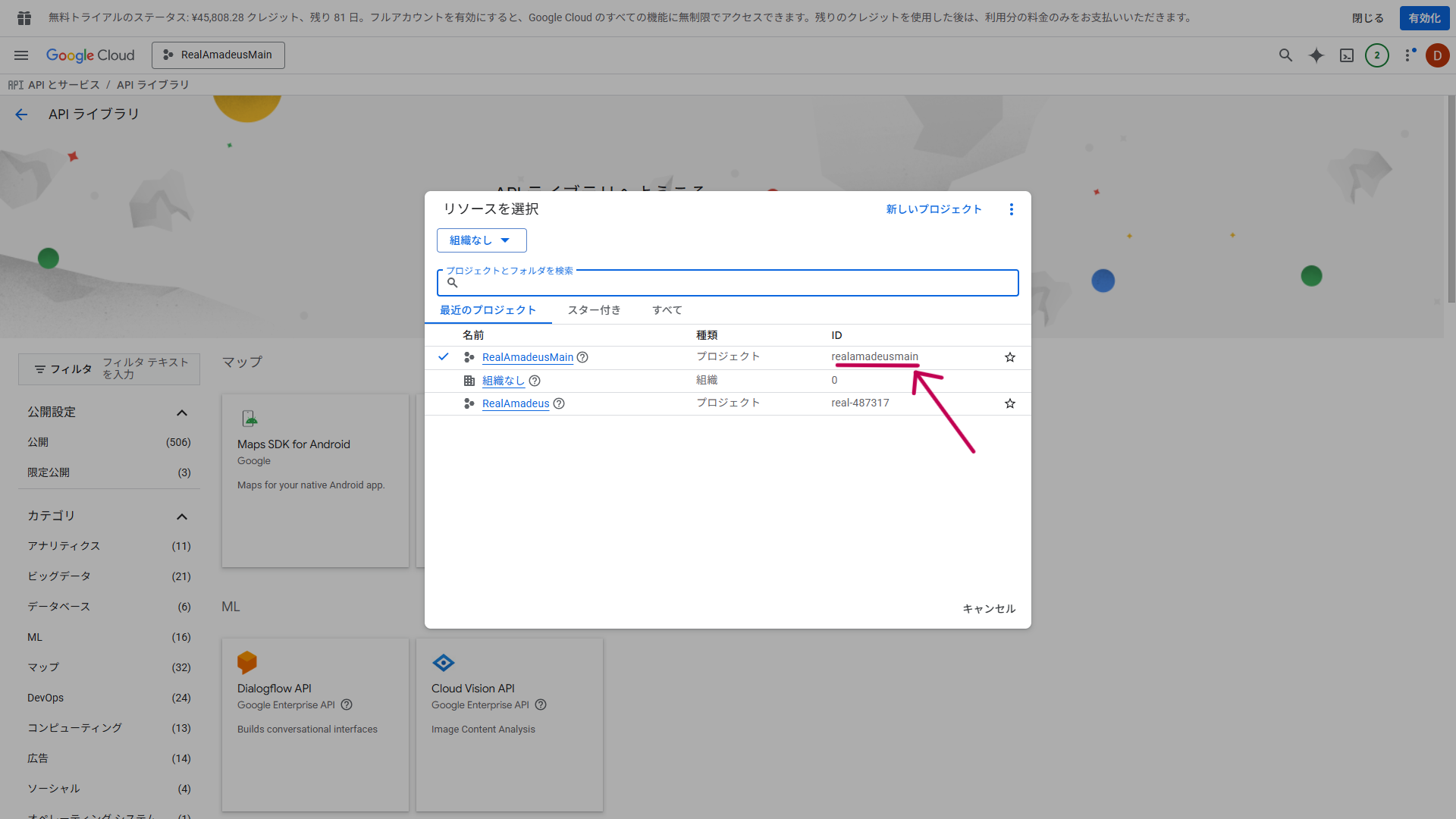Select the RealAmadeus project link
The height and width of the screenshot is (819, 1456).
click(516, 403)
